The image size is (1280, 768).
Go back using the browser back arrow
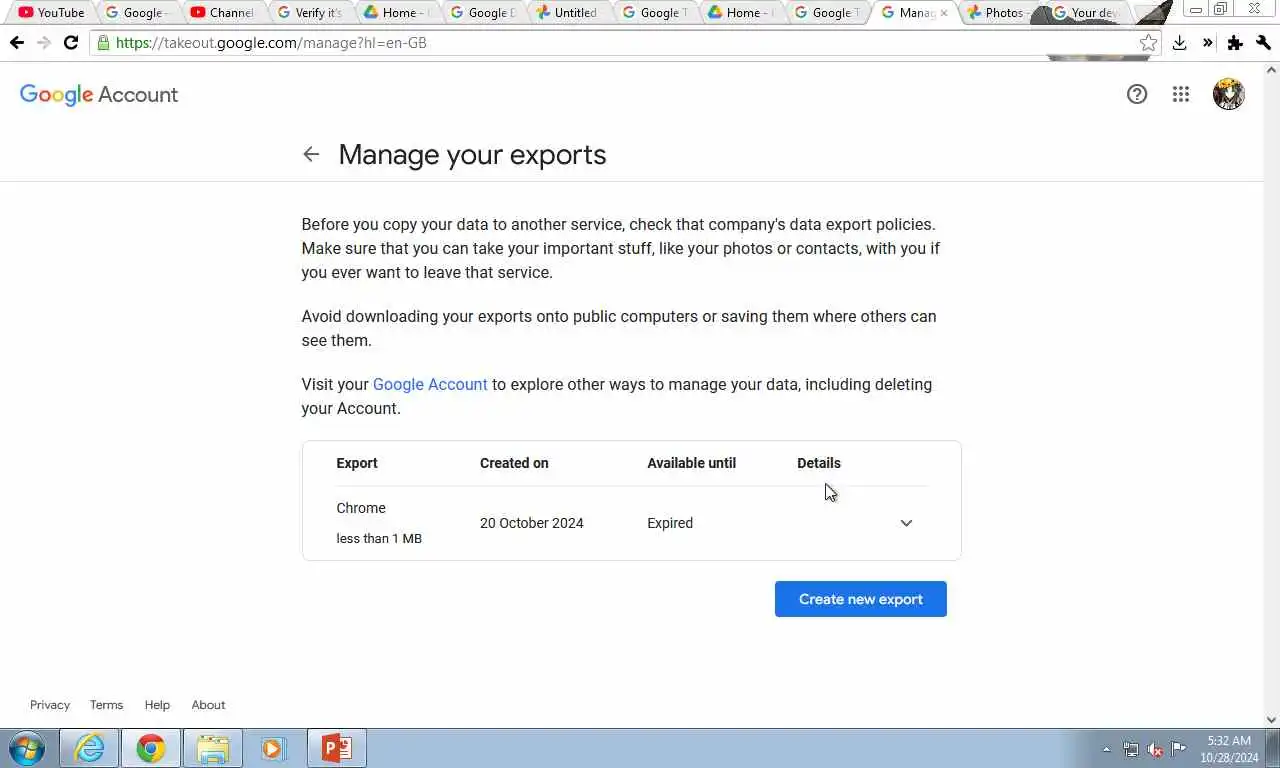(16, 43)
